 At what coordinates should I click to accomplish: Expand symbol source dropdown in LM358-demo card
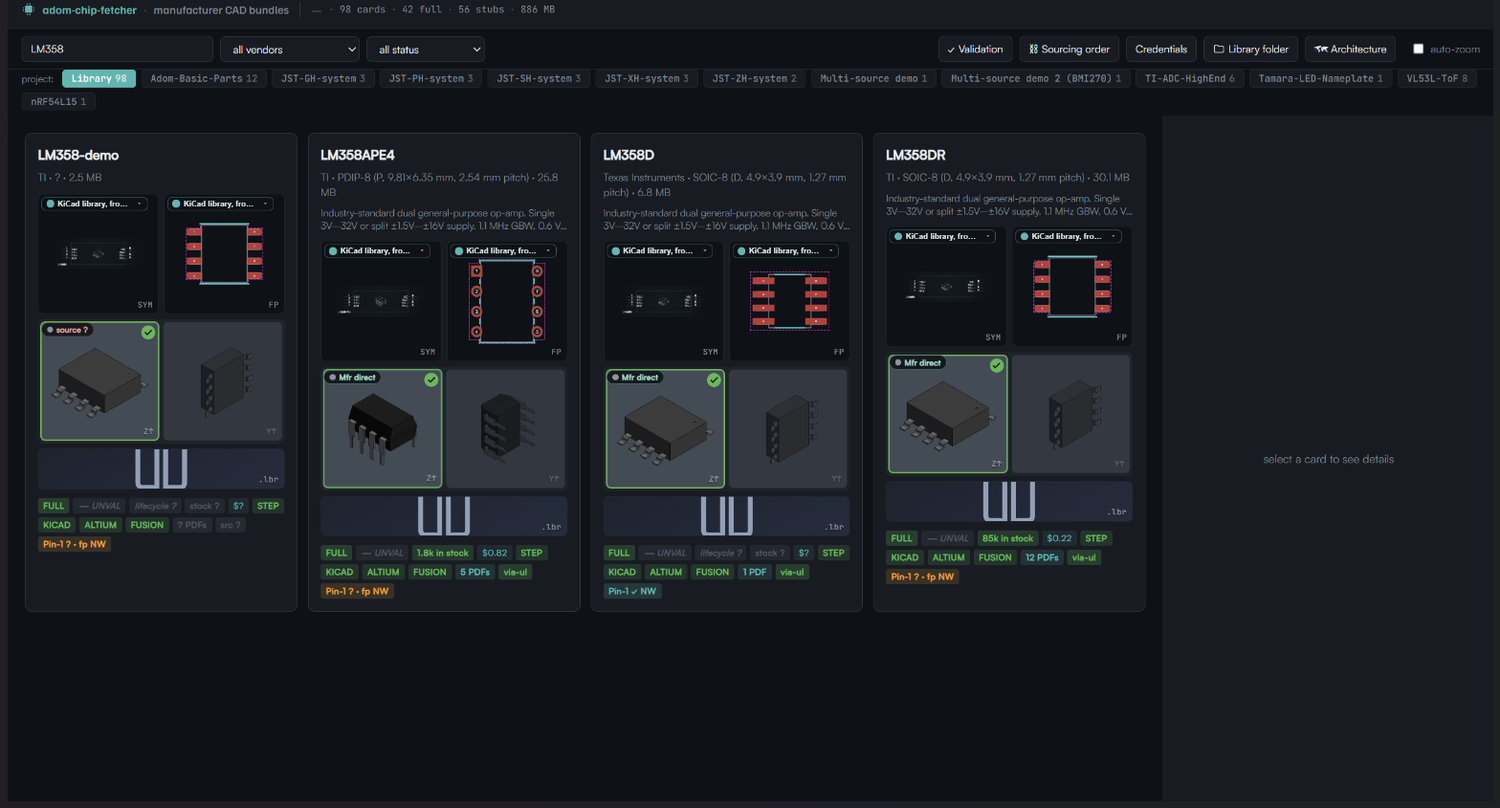click(95, 204)
